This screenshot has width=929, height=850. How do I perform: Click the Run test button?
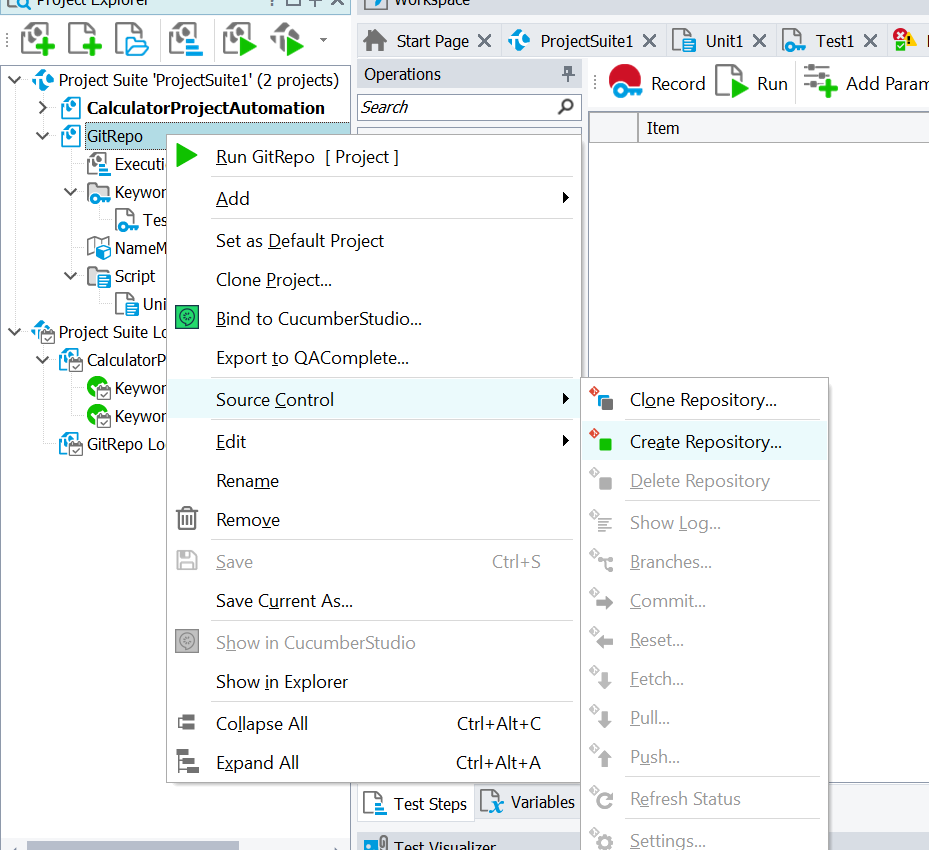752,83
